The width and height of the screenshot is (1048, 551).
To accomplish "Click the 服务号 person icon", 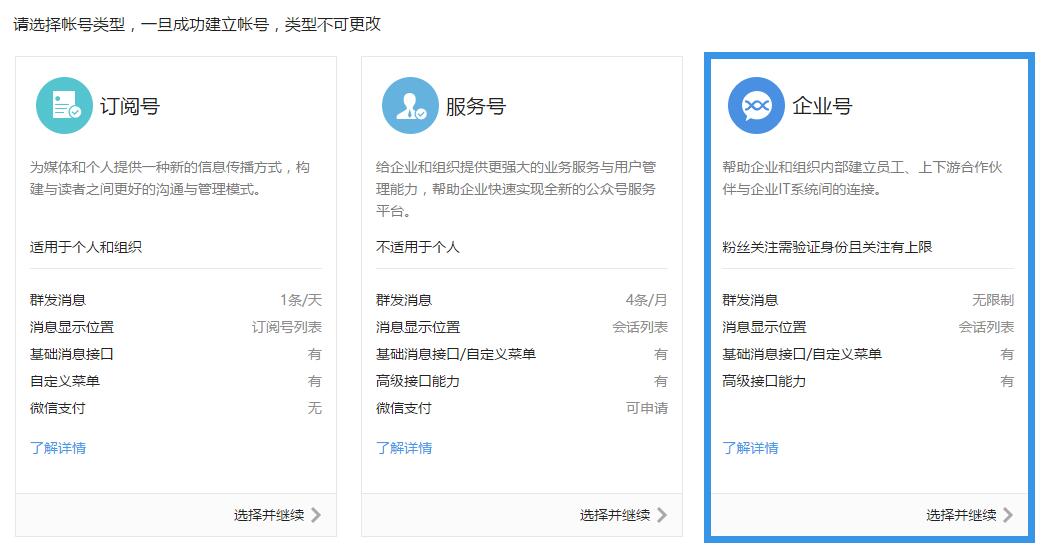I will [x=410, y=106].
